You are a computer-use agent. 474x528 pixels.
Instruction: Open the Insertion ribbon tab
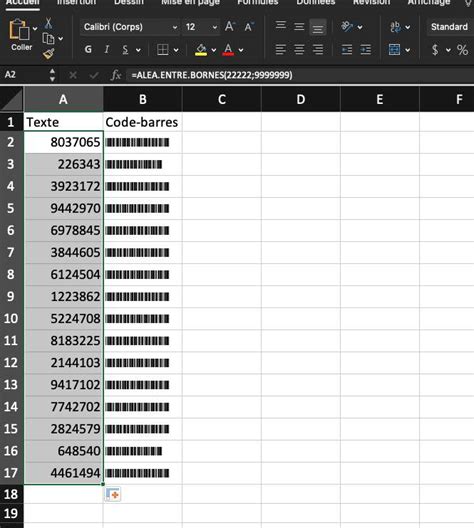tap(76, 3)
